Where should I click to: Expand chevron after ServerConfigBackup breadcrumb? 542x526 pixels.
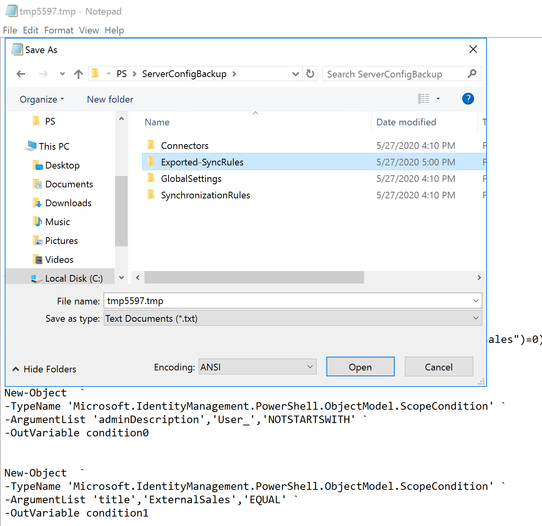pos(234,74)
